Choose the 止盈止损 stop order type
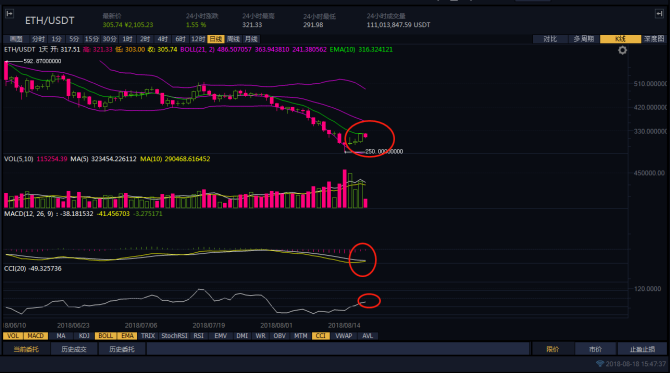Image resolution: width=670 pixels, height=373 pixels. (x=642, y=349)
